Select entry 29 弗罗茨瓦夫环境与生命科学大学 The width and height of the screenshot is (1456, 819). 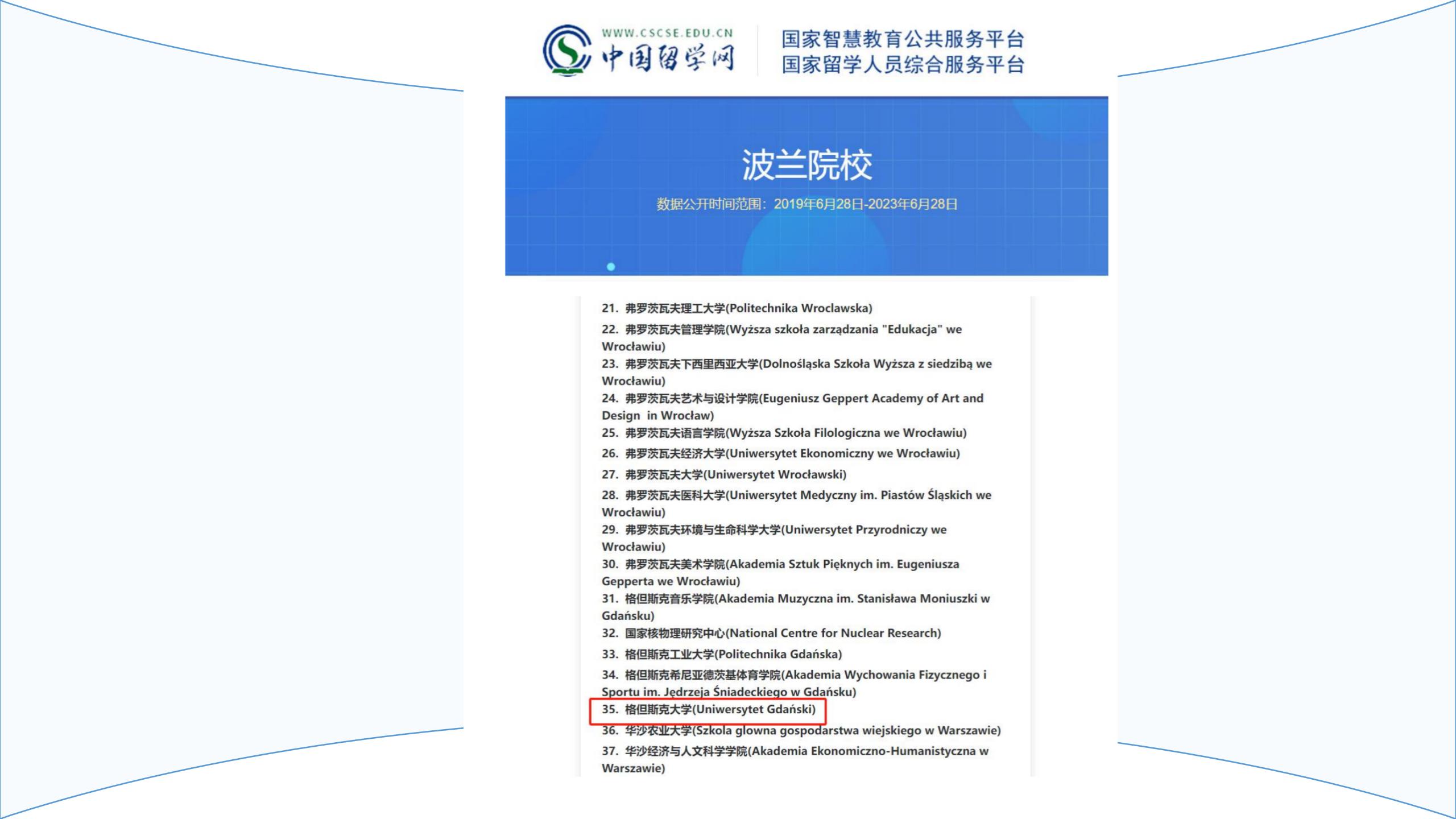pyautogui.click(x=774, y=538)
